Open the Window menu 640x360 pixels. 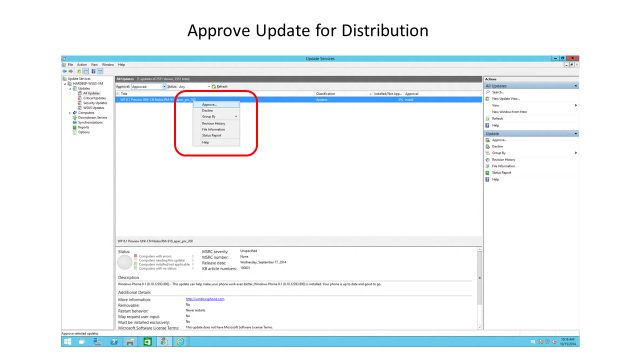(x=108, y=64)
